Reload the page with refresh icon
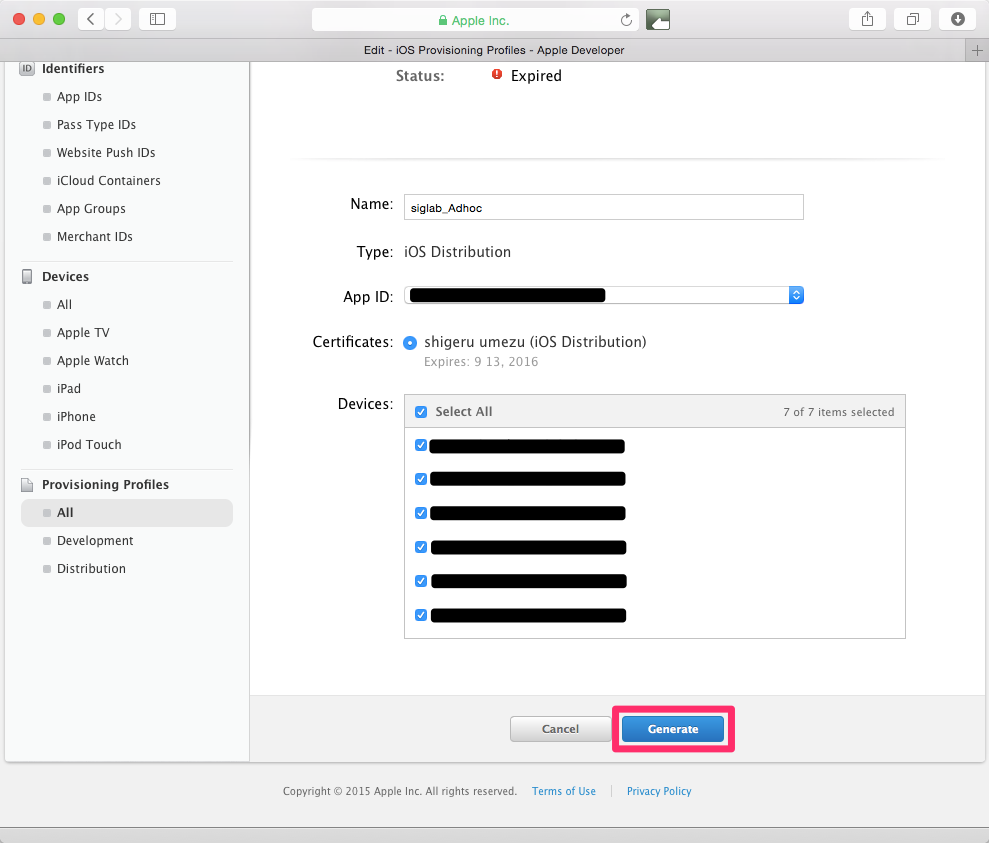 (x=626, y=20)
